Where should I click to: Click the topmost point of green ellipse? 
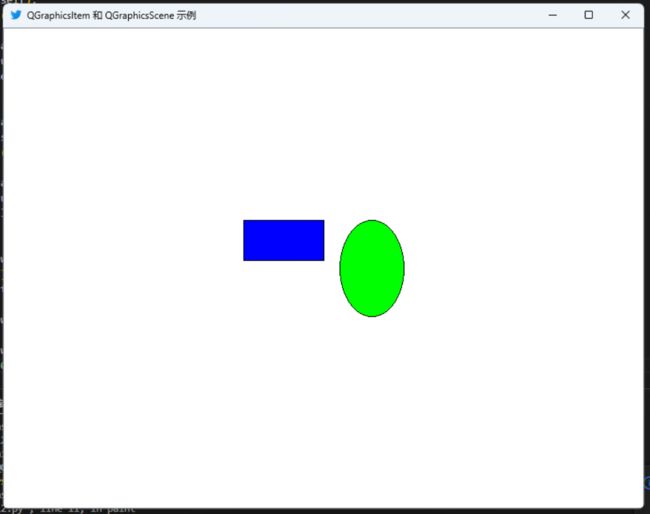point(372,221)
